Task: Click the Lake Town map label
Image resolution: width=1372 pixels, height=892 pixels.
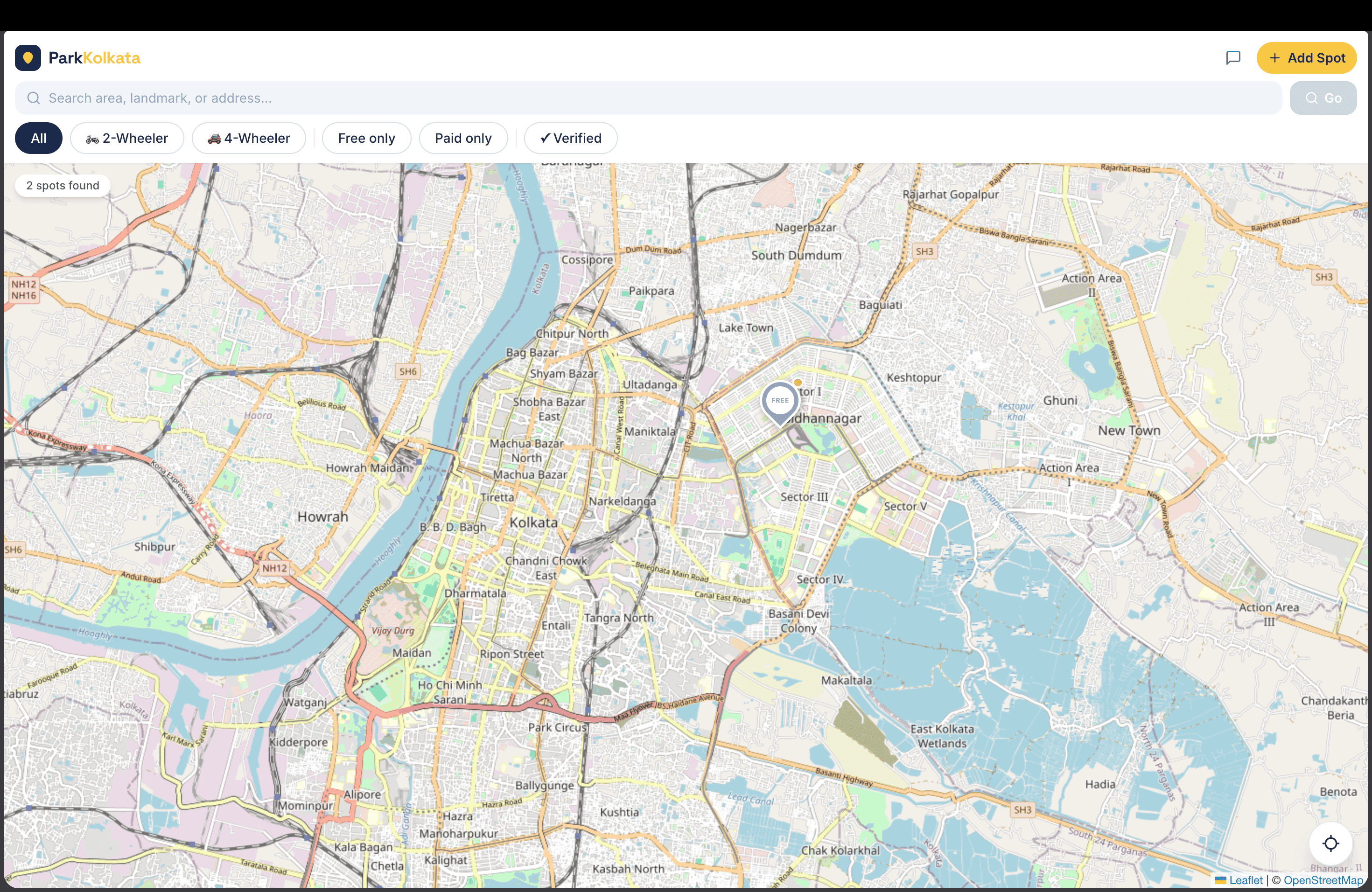Action: [x=746, y=328]
